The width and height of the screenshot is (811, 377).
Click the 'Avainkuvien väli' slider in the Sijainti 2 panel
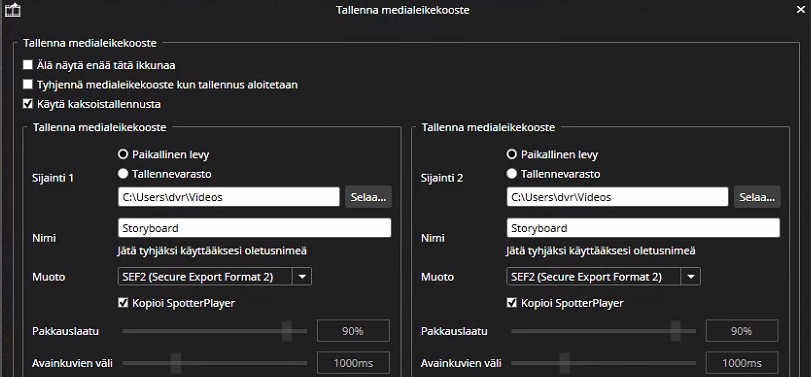[x=604, y=363]
